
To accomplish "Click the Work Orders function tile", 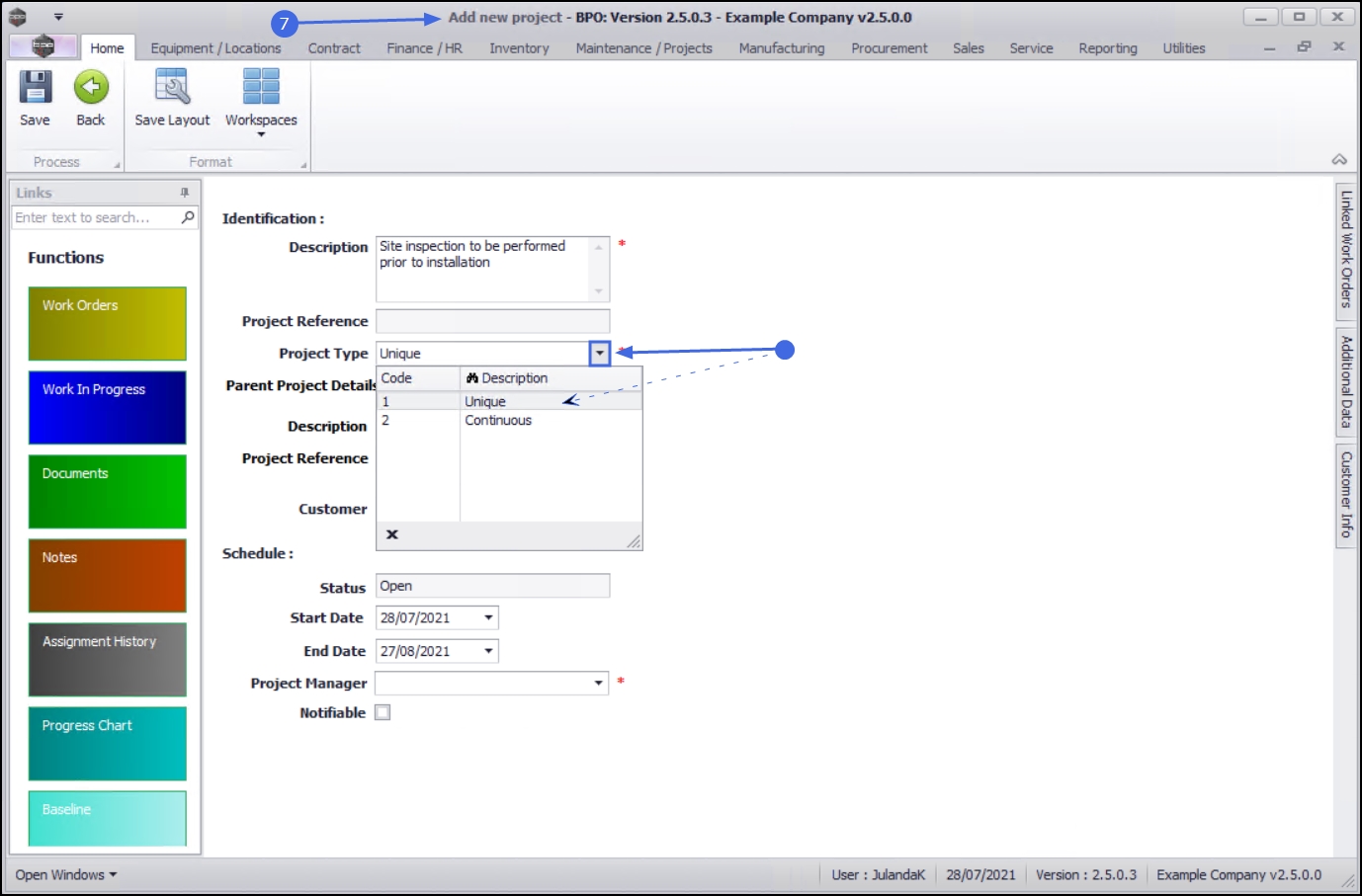I will tap(108, 324).
